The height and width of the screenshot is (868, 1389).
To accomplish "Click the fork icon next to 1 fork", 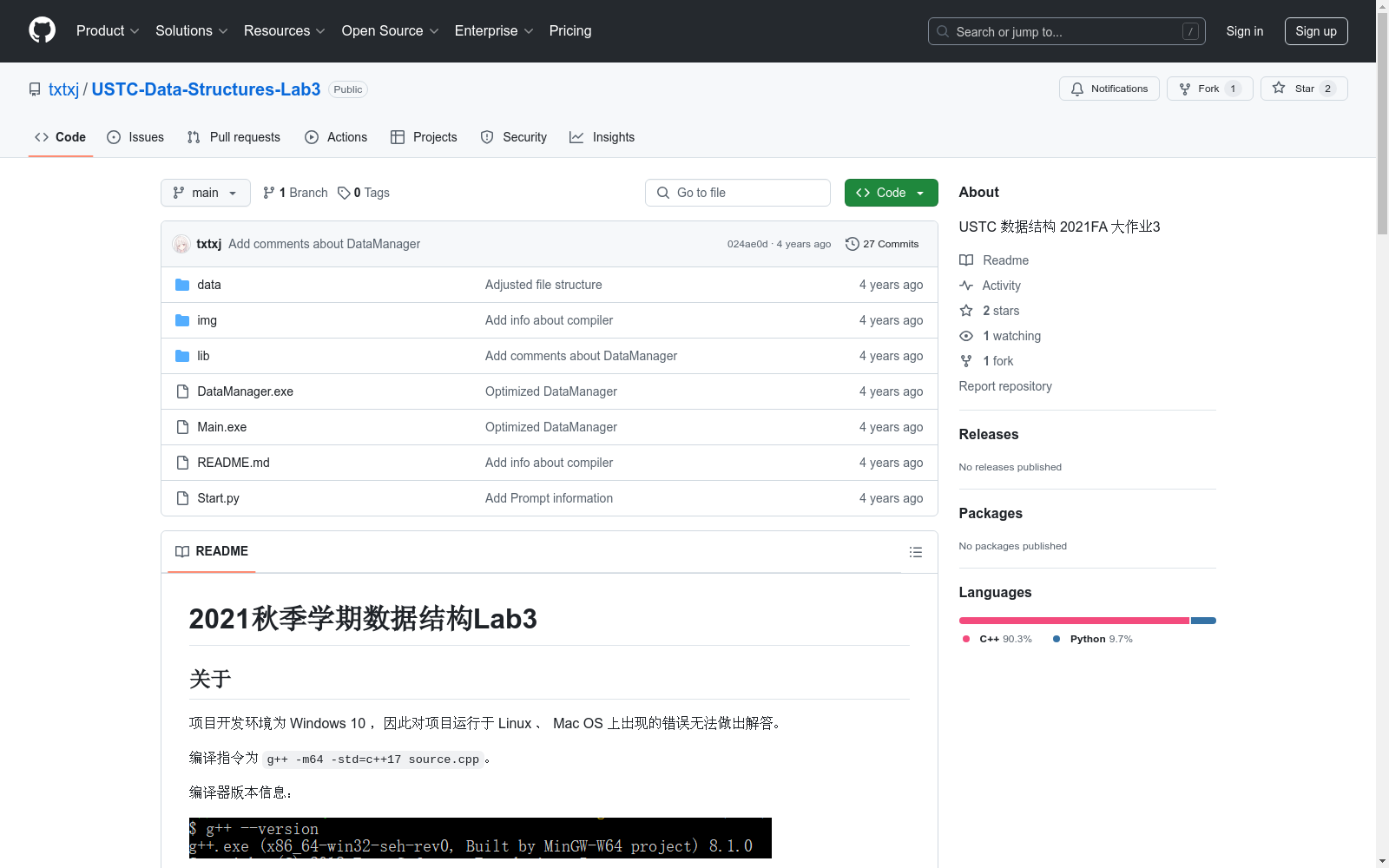I will (966, 361).
